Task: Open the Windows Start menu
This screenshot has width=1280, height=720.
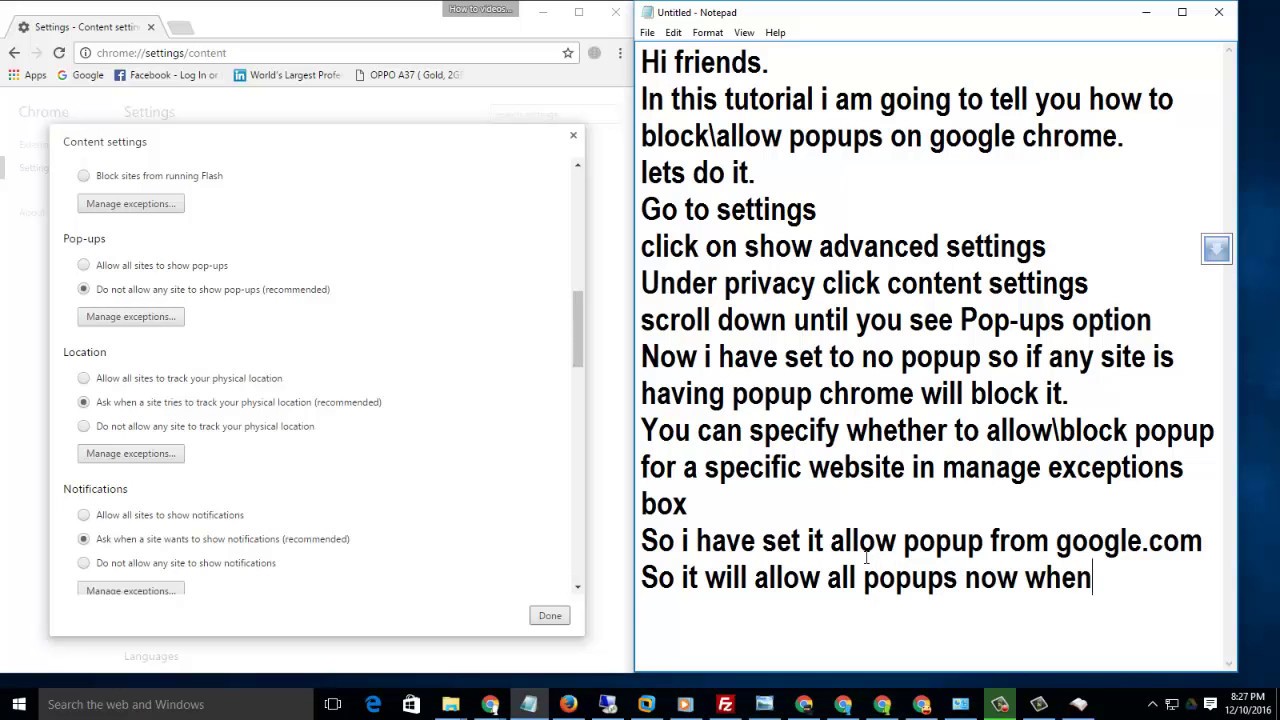Action: click(19, 705)
